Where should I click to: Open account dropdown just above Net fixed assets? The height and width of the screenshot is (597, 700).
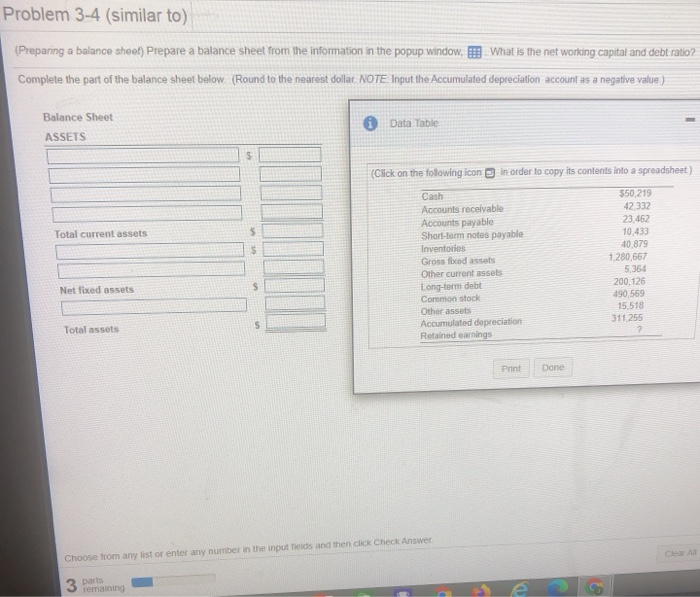(x=151, y=269)
